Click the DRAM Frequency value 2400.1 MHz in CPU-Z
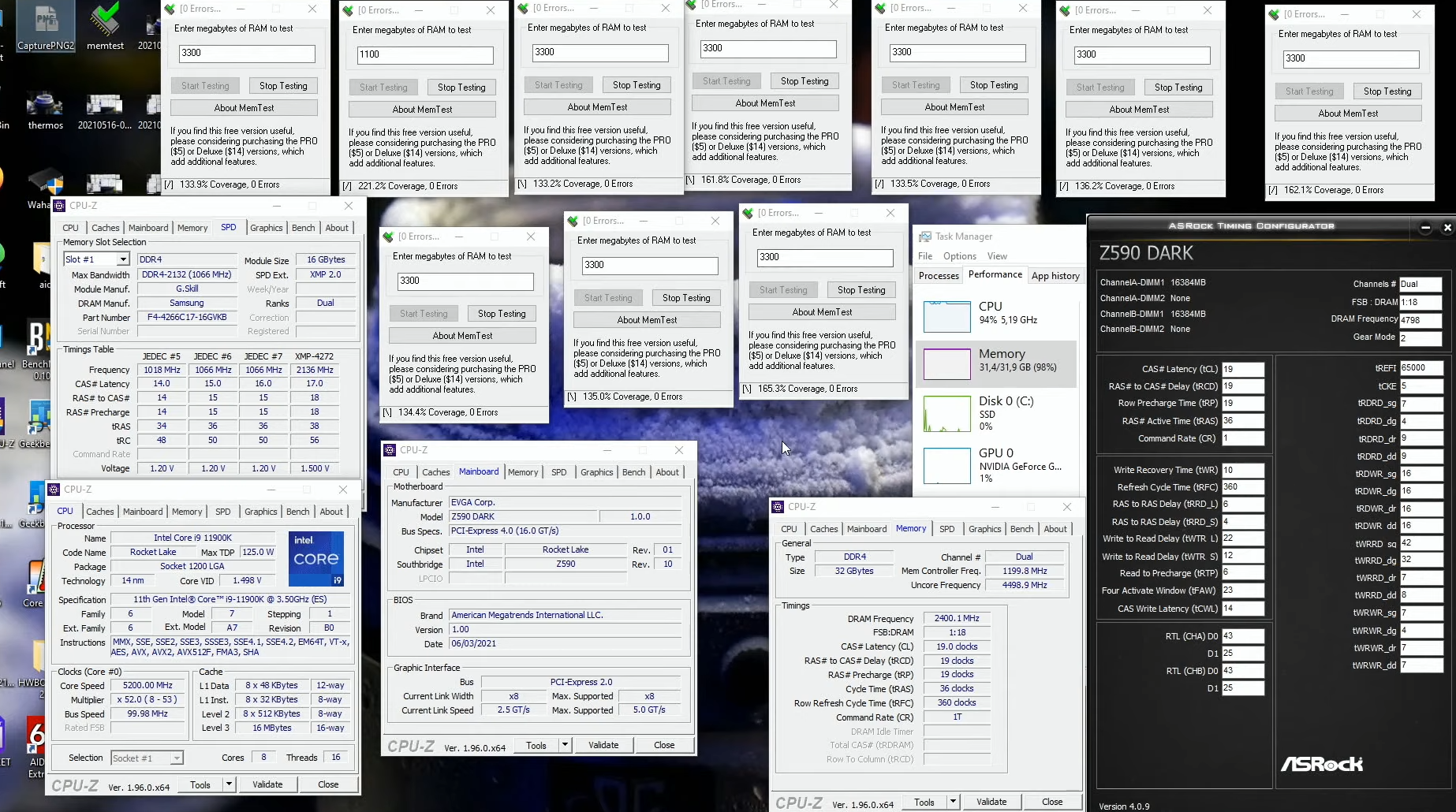The width and height of the screenshot is (1456, 812). [957, 619]
